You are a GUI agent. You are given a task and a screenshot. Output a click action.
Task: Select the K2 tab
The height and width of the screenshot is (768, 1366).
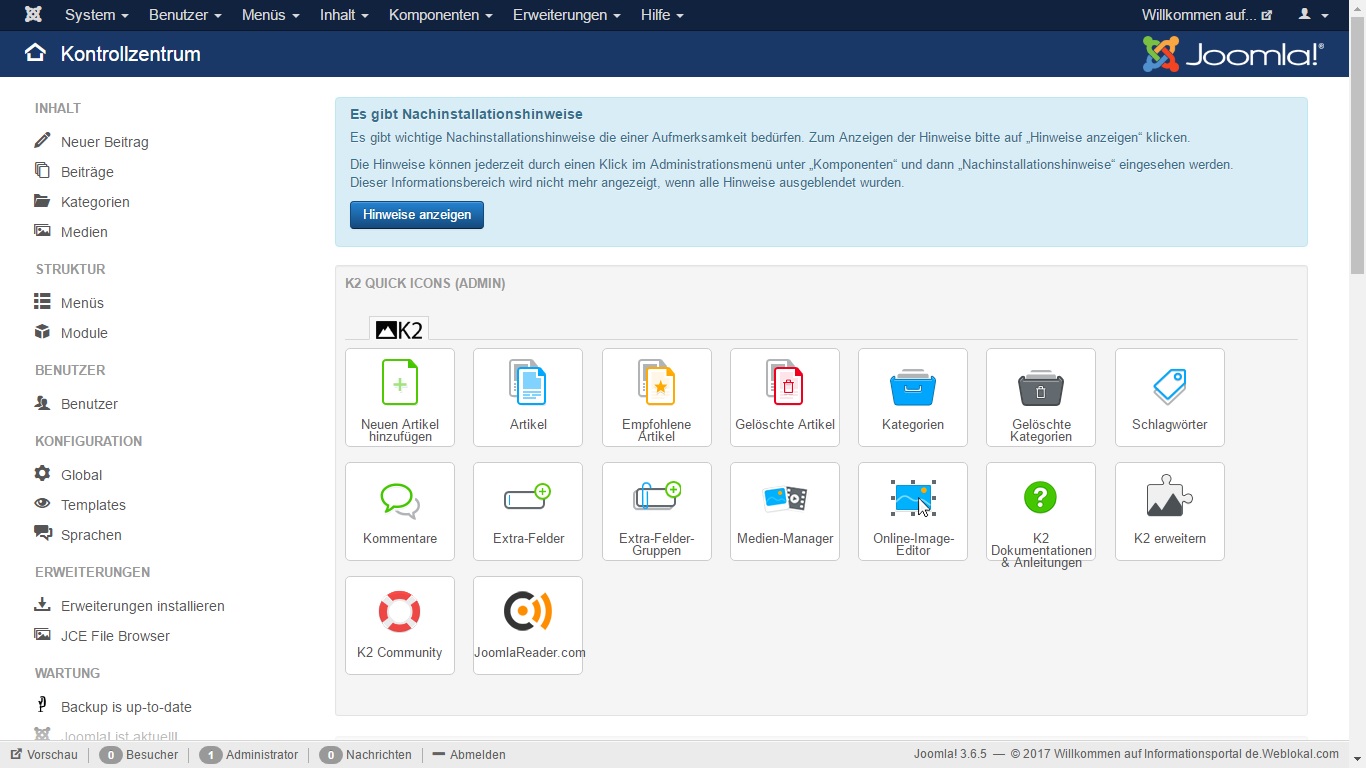click(x=399, y=330)
